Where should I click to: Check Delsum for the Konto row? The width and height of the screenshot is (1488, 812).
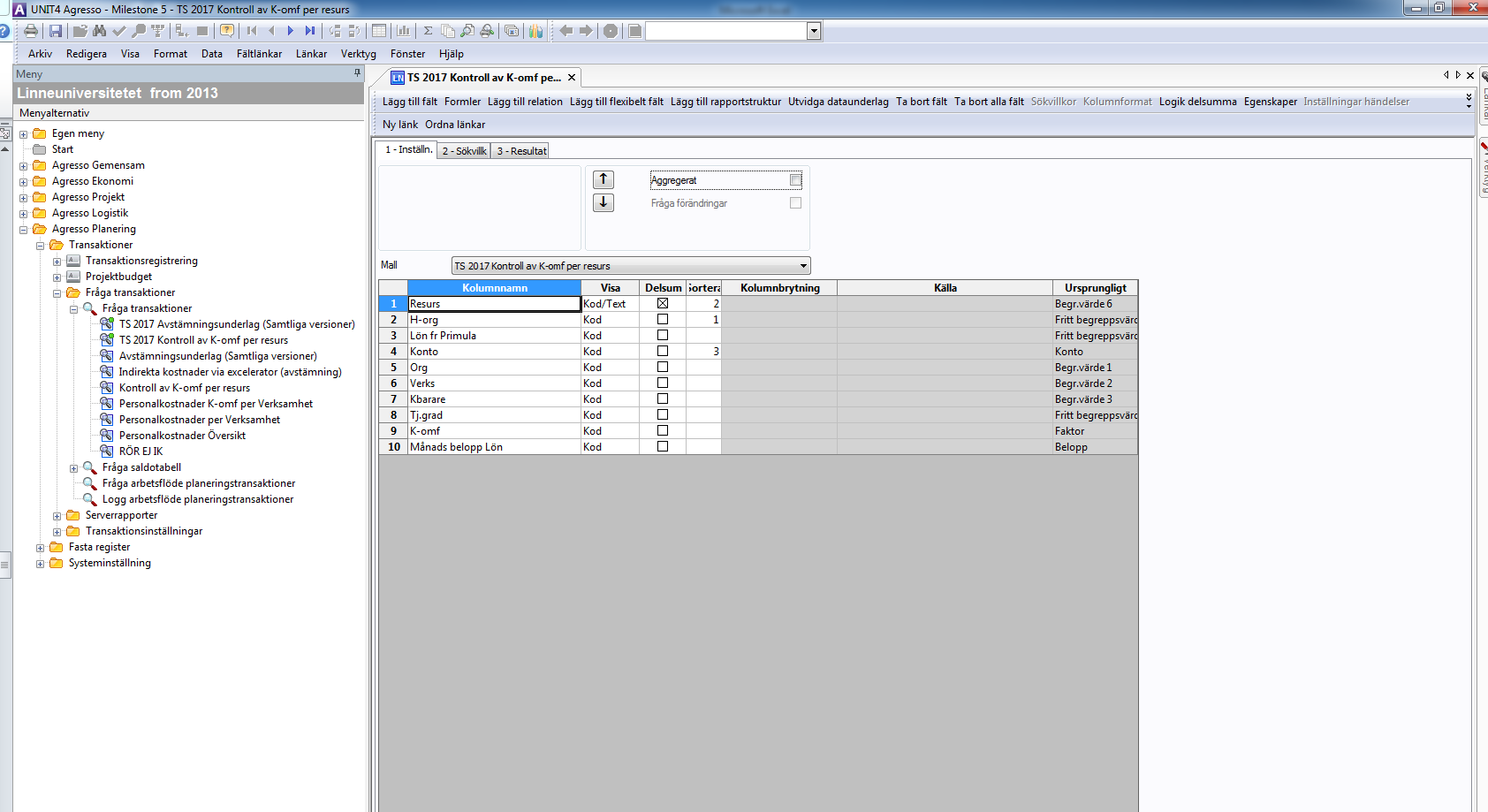tap(663, 351)
